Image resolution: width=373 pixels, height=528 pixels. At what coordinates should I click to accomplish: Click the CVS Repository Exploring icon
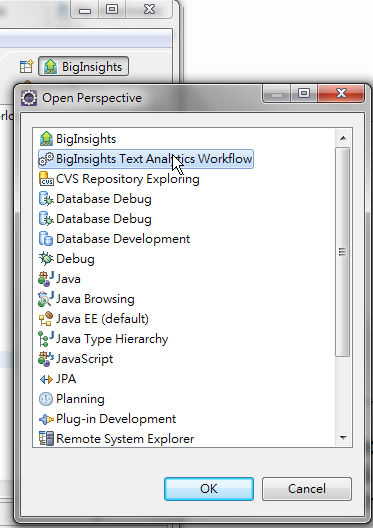(x=46, y=179)
